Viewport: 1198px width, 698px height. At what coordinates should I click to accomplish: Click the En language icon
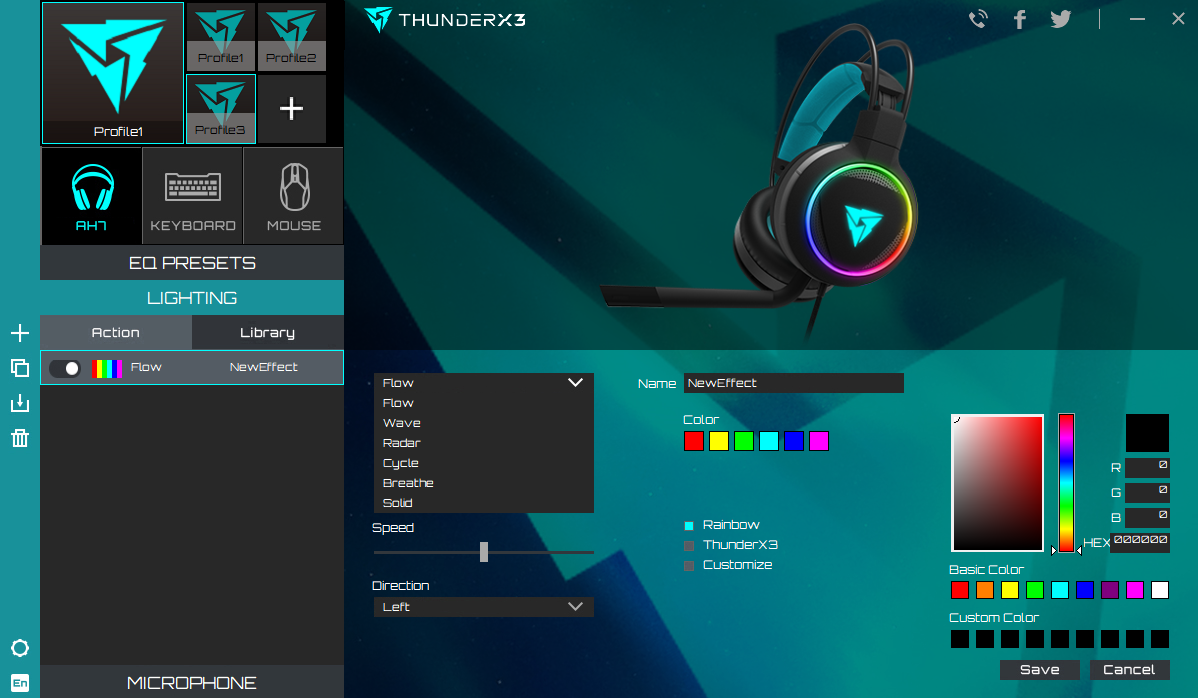pyautogui.click(x=20, y=683)
